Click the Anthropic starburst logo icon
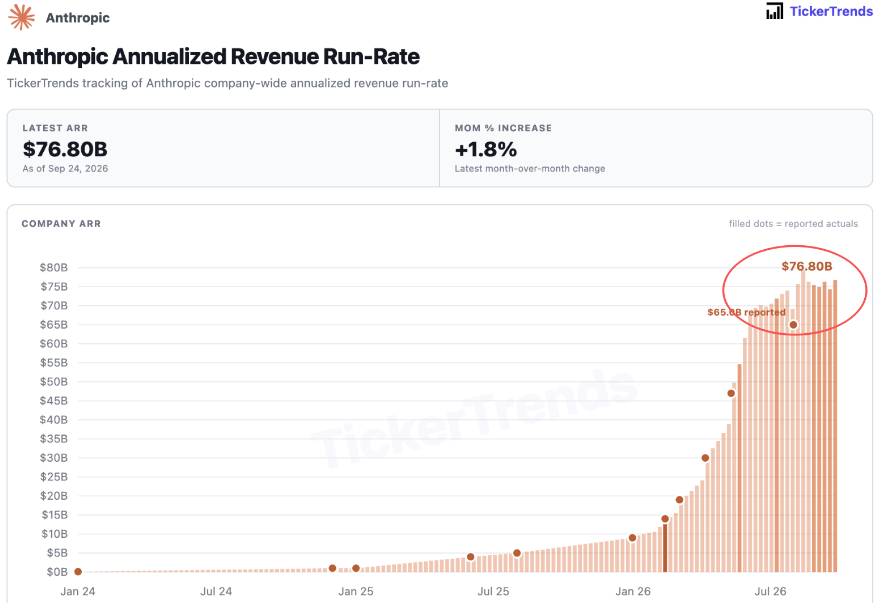Screen dimensions: 881x603 point(21,17)
